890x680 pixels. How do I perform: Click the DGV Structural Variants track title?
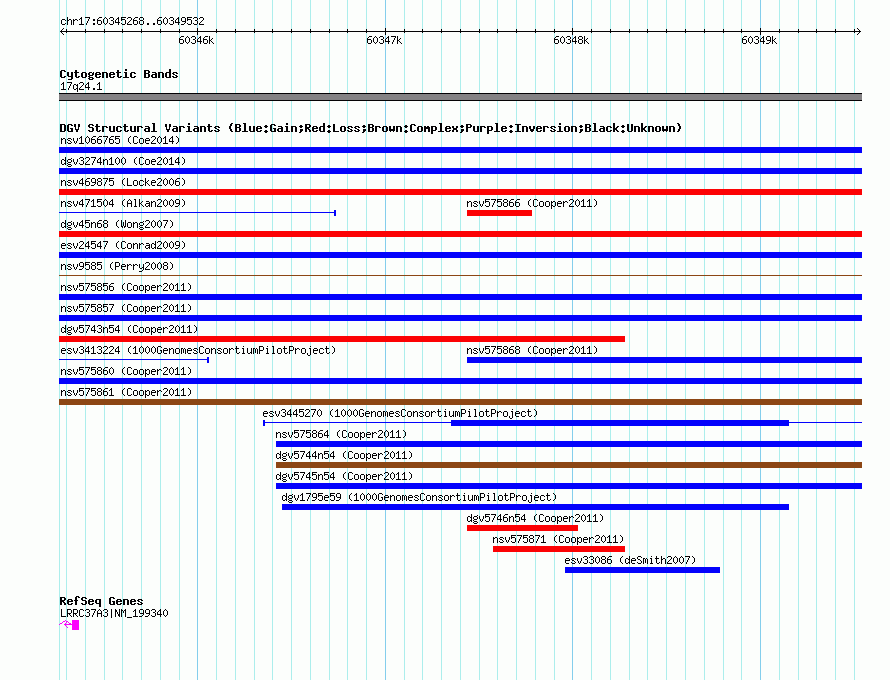pyautogui.click(x=371, y=128)
